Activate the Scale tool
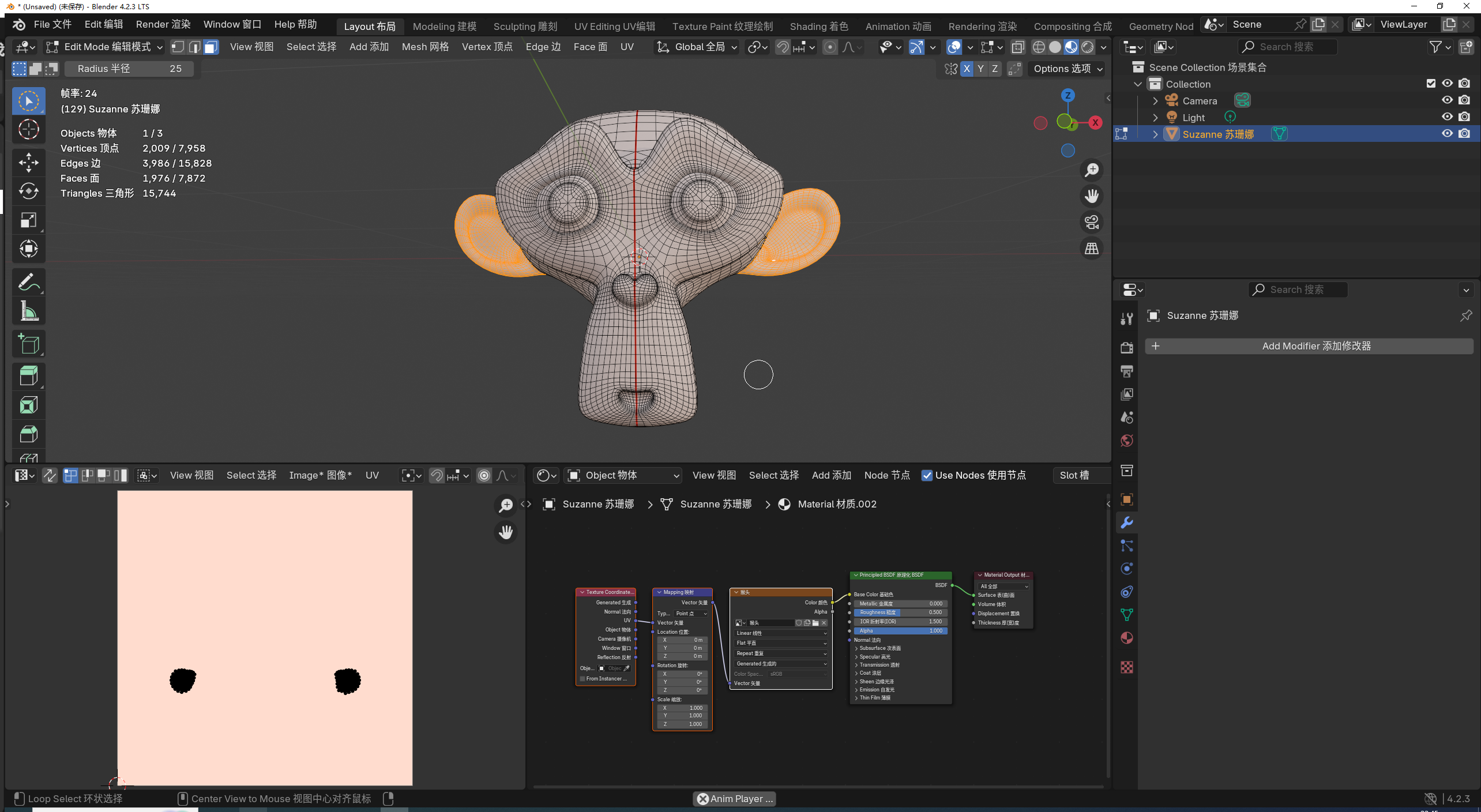Screen dimensions: 1481x812 coord(28,220)
